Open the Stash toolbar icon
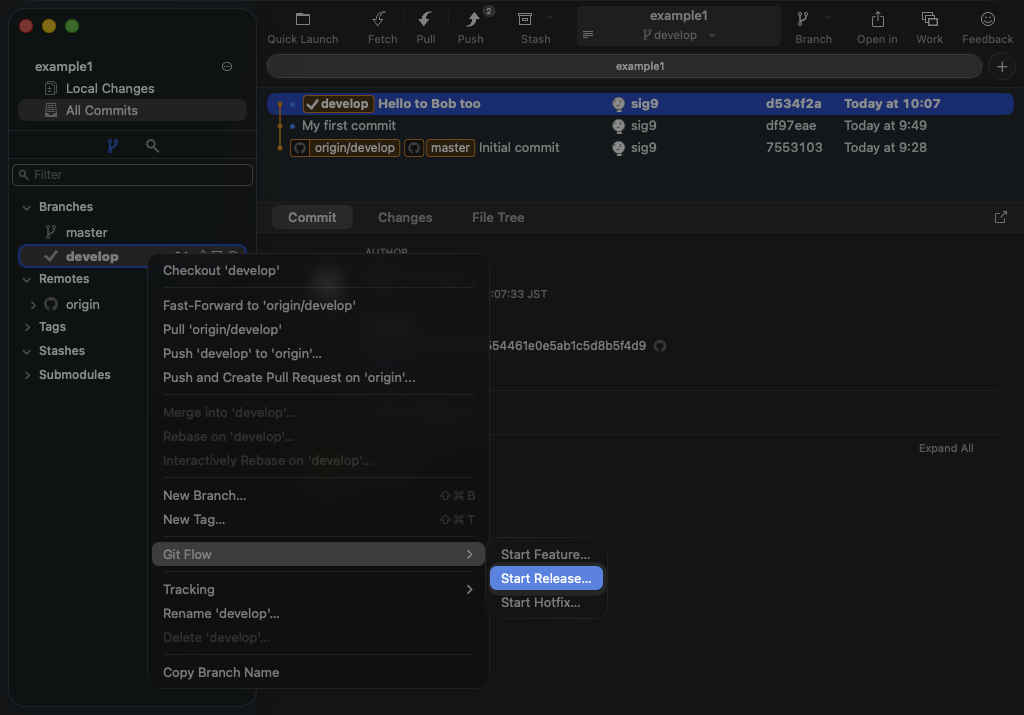1024x715 pixels. 525,20
